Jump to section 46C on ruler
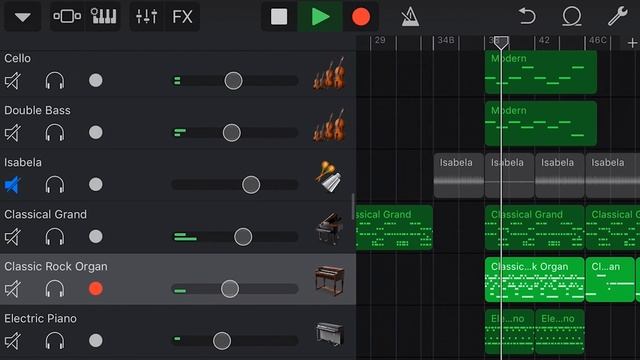 pos(598,40)
